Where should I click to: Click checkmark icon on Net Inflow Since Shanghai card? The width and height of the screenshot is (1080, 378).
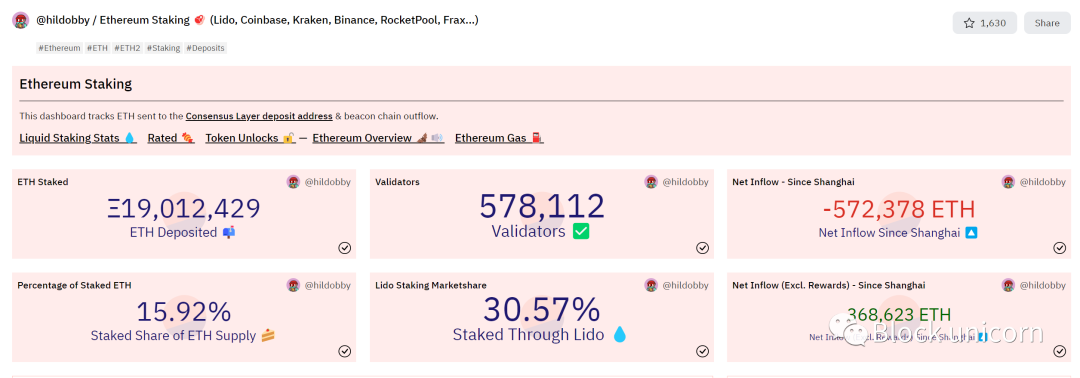click(x=1059, y=248)
